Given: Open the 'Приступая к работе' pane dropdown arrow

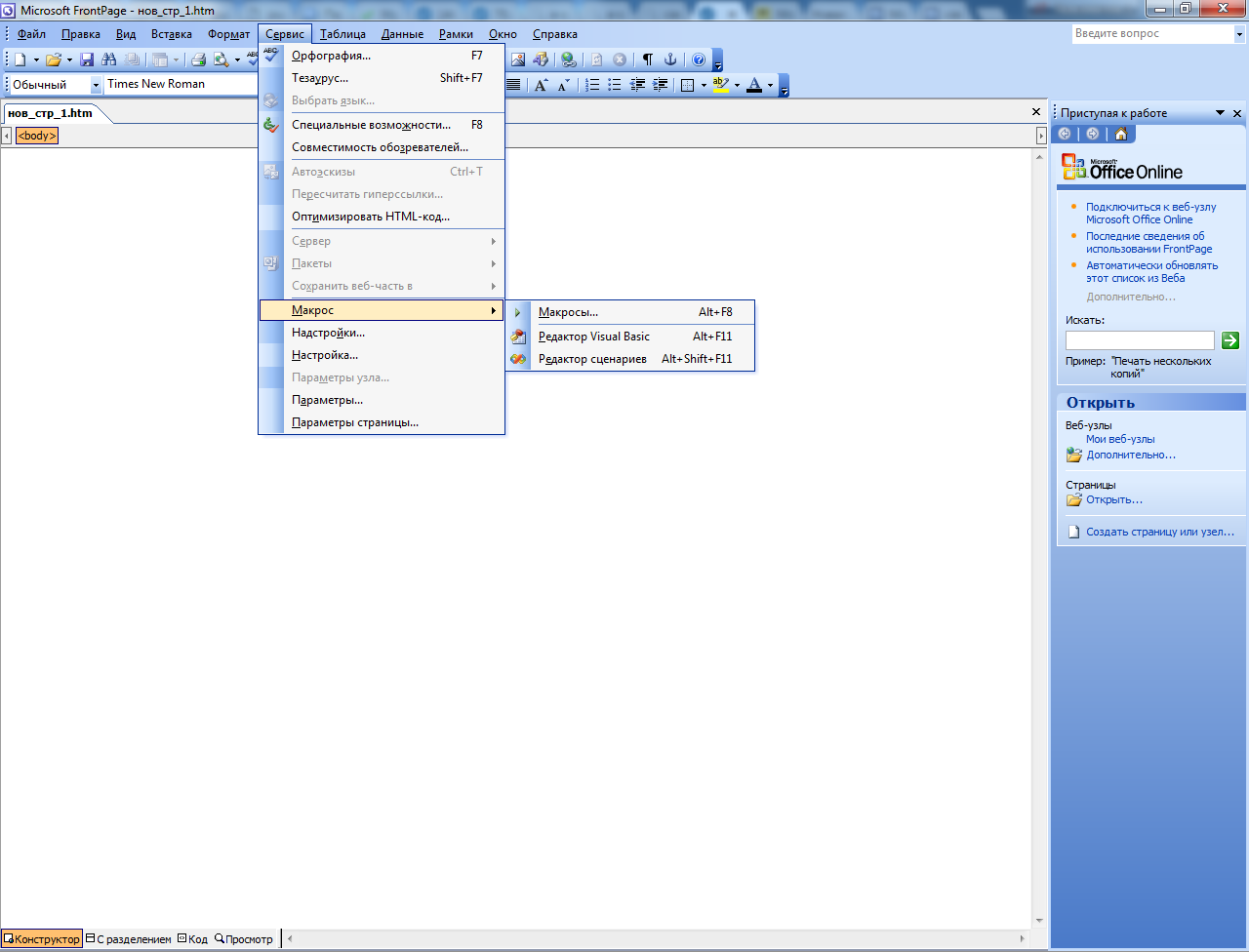Looking at the screenshot, I should click(x=1220, y=113).
